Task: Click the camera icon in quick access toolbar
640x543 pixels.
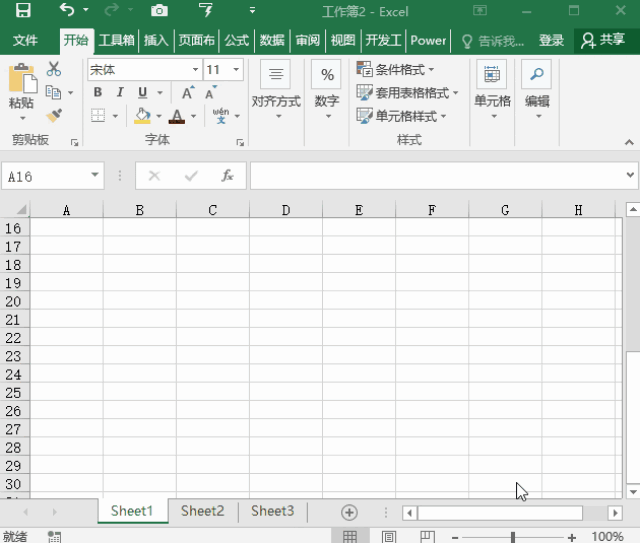Action: click(x=159, y=11)
